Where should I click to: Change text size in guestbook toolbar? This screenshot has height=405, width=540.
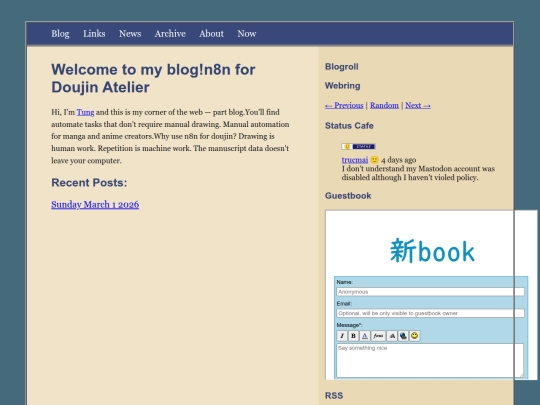pos(392,336)
